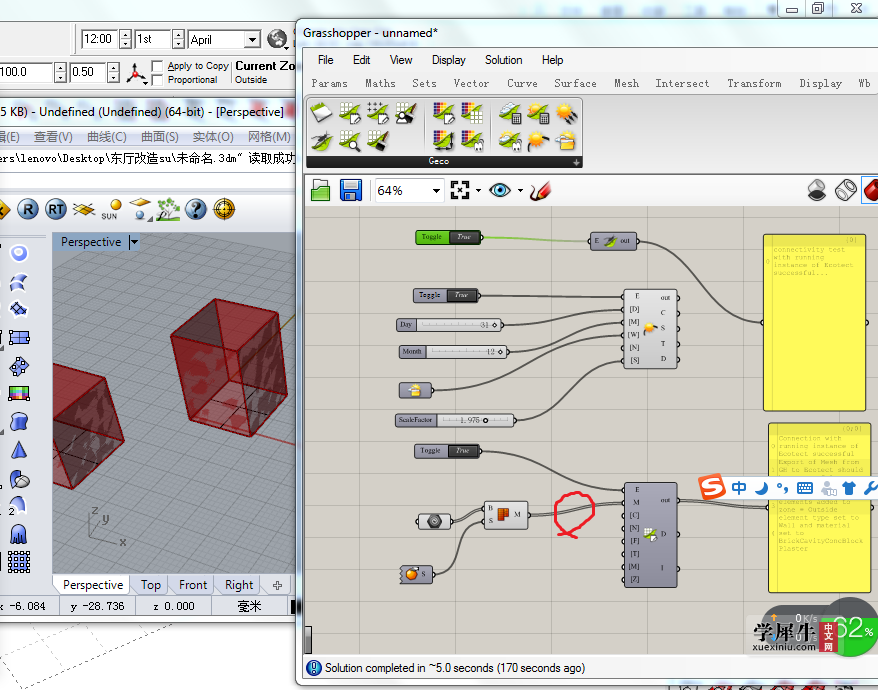878x690 pixels.
Task: Click the rainbow color grid icon in Rhino sidebar
Action: [19, 394]
